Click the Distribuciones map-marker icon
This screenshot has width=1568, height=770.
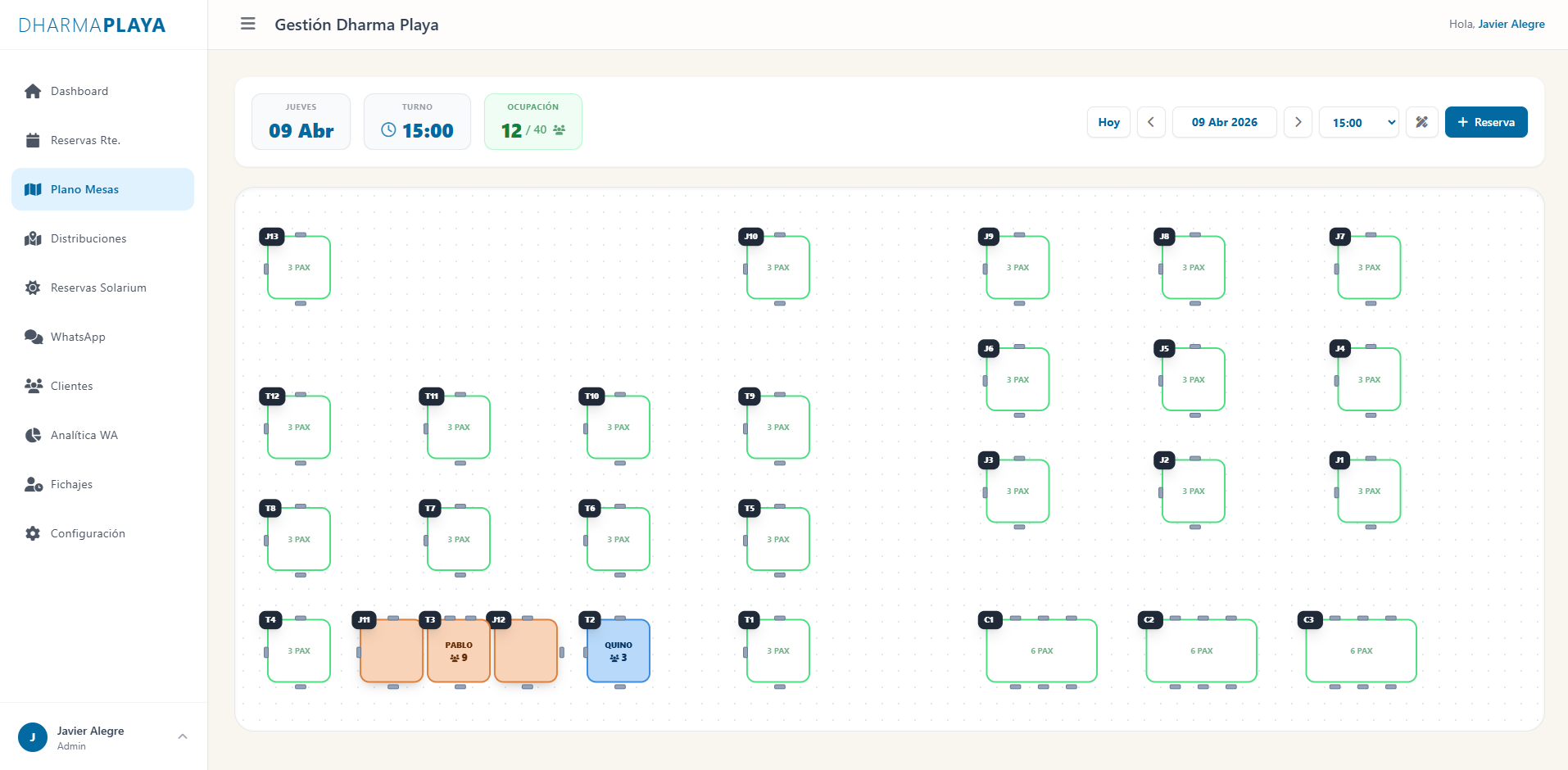(x=33, y=238)
